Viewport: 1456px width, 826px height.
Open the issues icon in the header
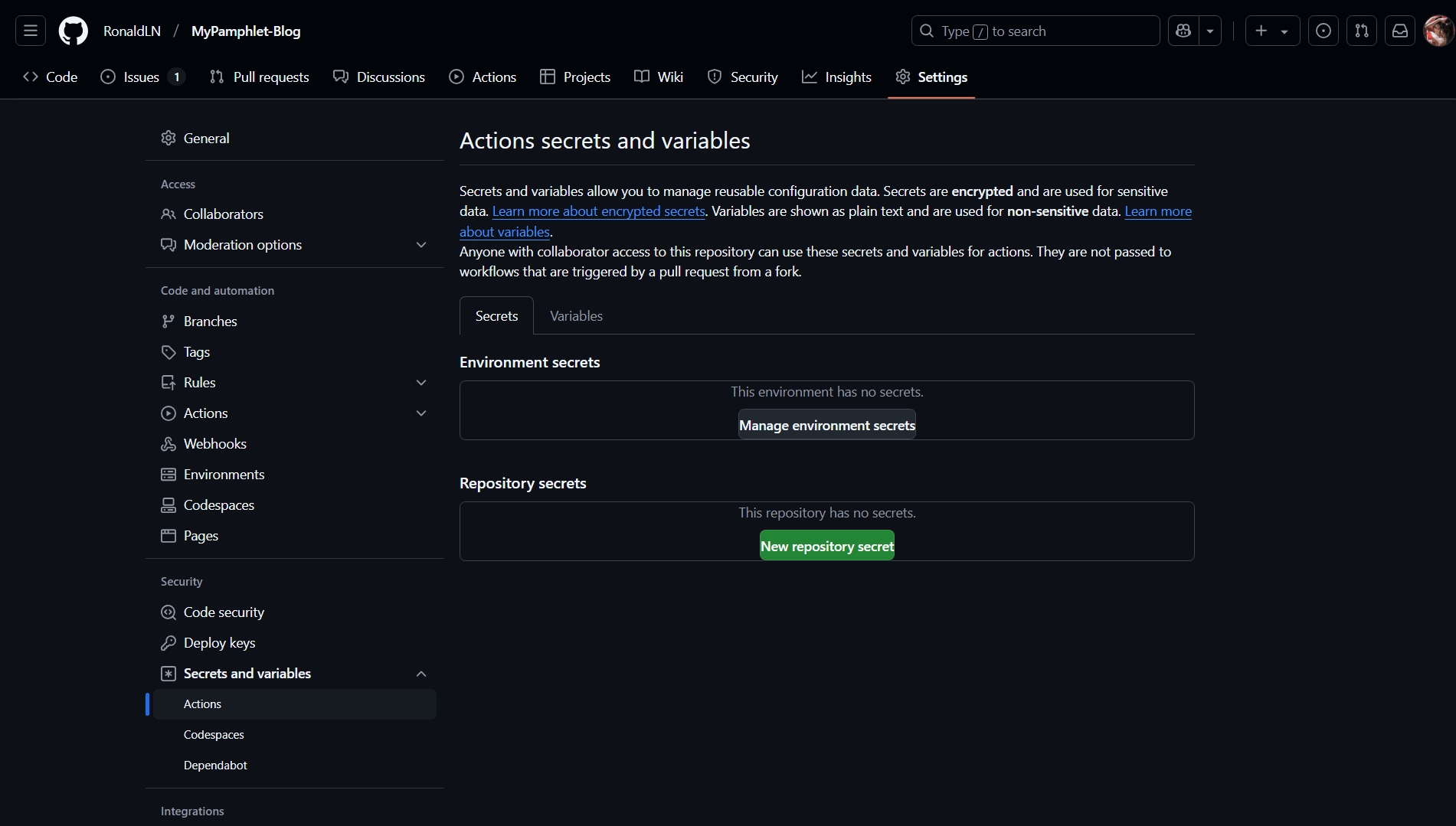1323,31
